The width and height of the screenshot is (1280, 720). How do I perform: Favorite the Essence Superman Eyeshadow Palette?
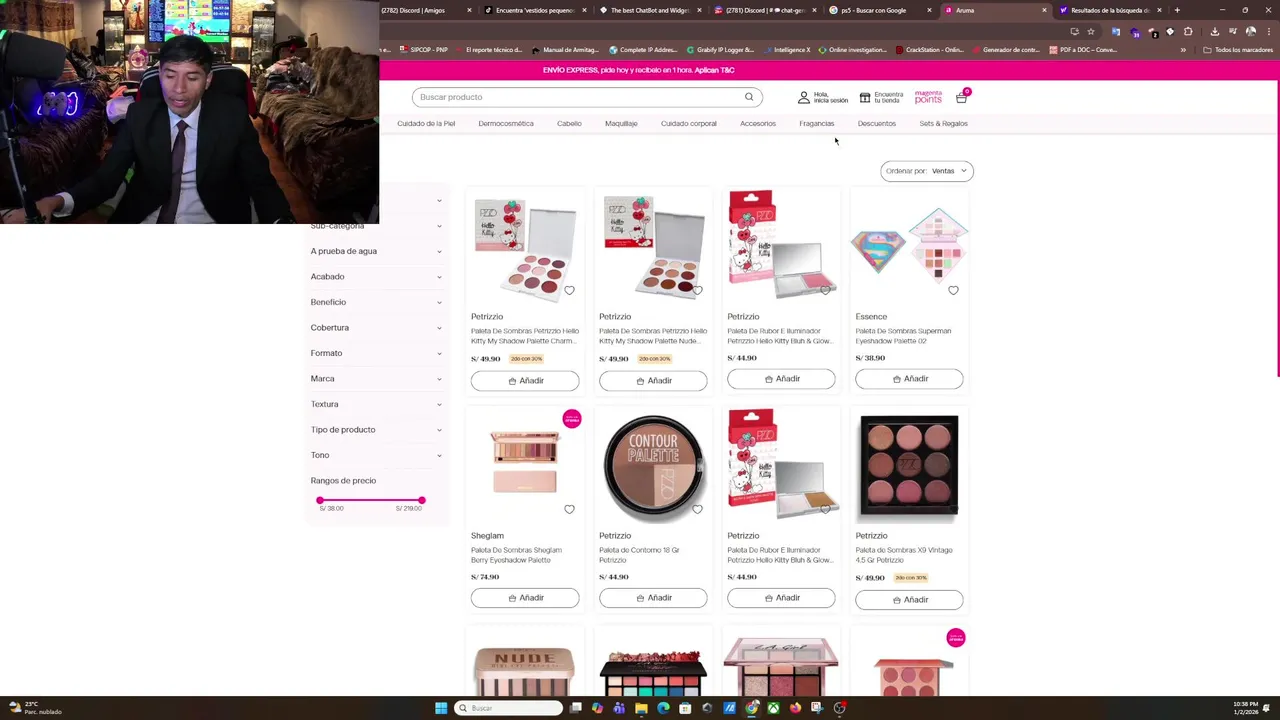click(x=953, y=291)
